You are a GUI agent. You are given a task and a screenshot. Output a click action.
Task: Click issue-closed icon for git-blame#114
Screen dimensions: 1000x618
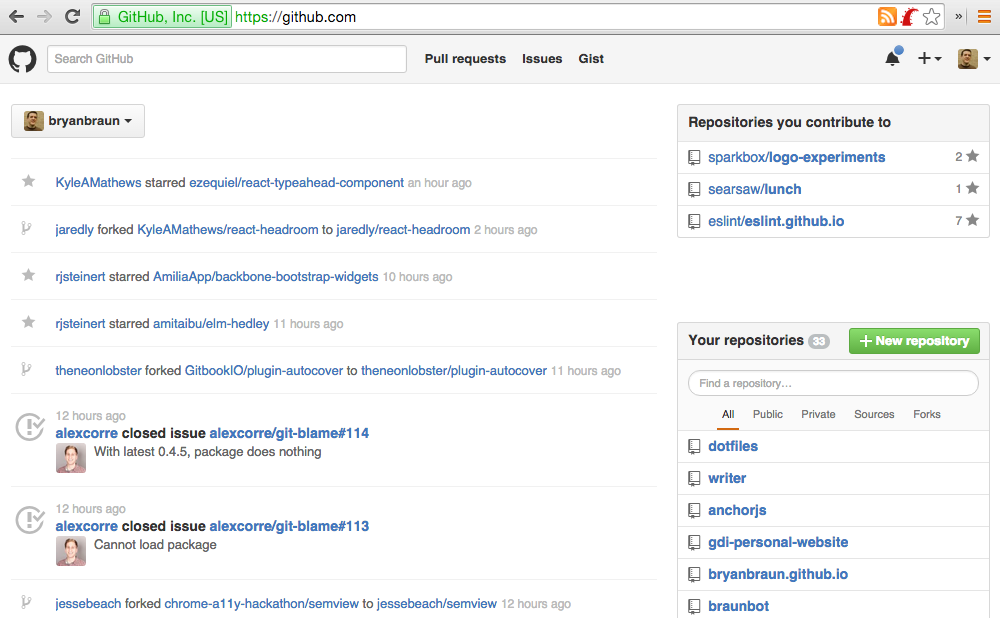(x=30, y=427)
